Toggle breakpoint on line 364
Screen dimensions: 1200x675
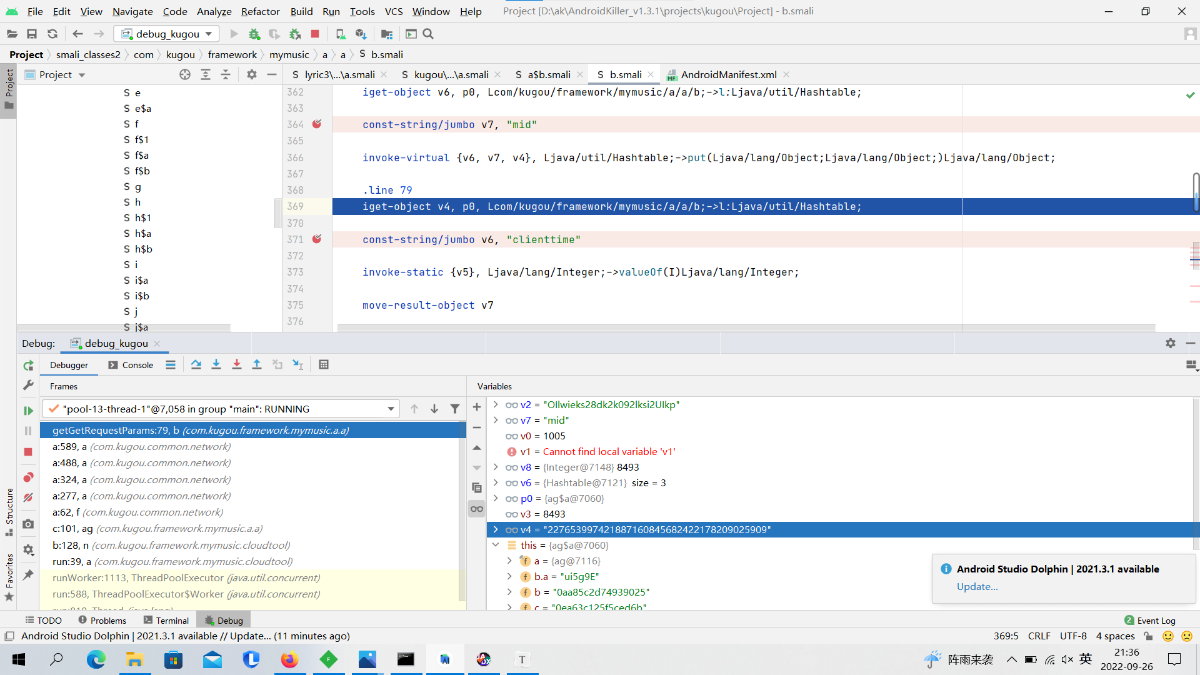(x=317, y=125)
